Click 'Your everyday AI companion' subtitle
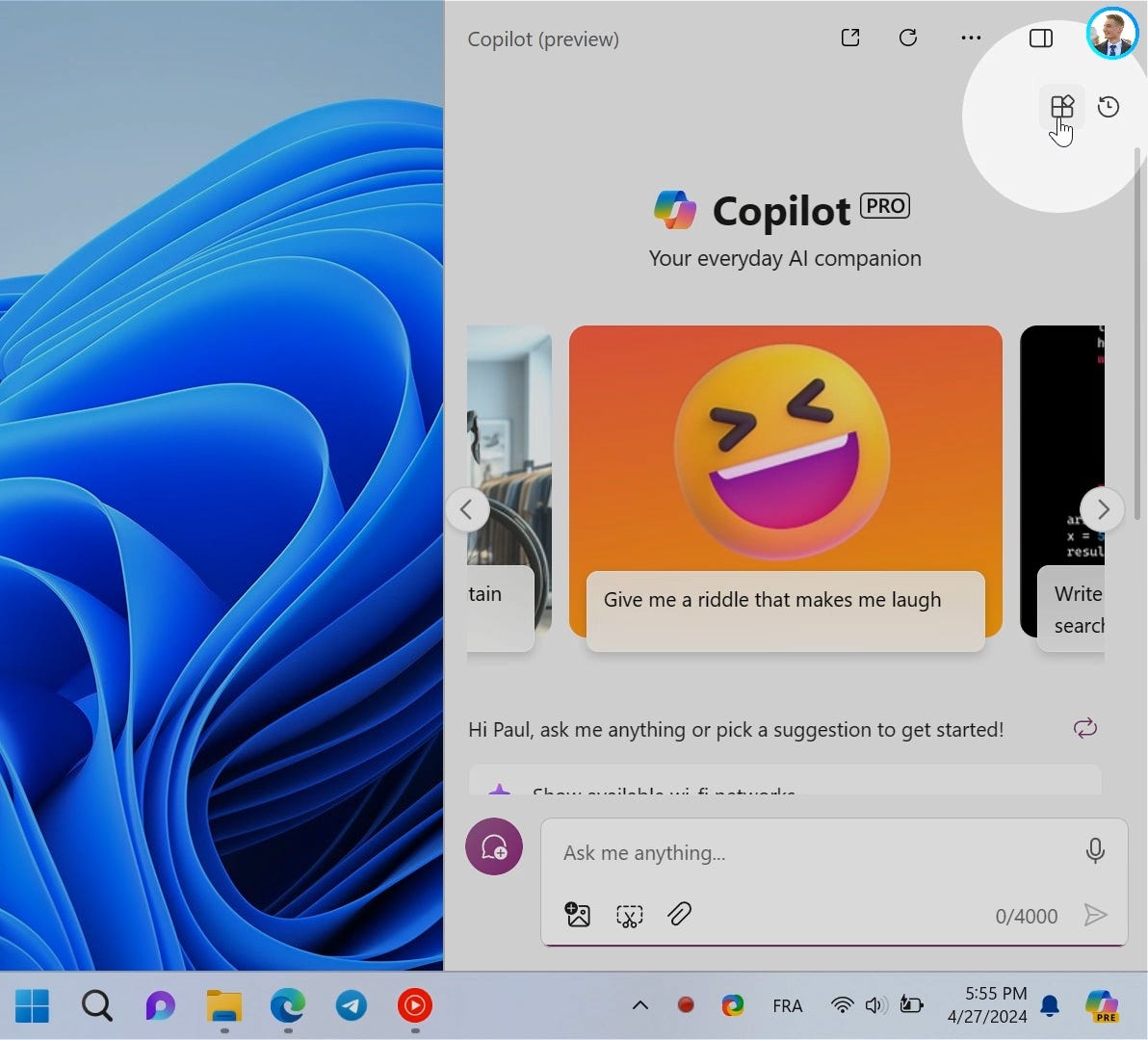The width and height of the screenshot is (1148, 1040). 785,258
